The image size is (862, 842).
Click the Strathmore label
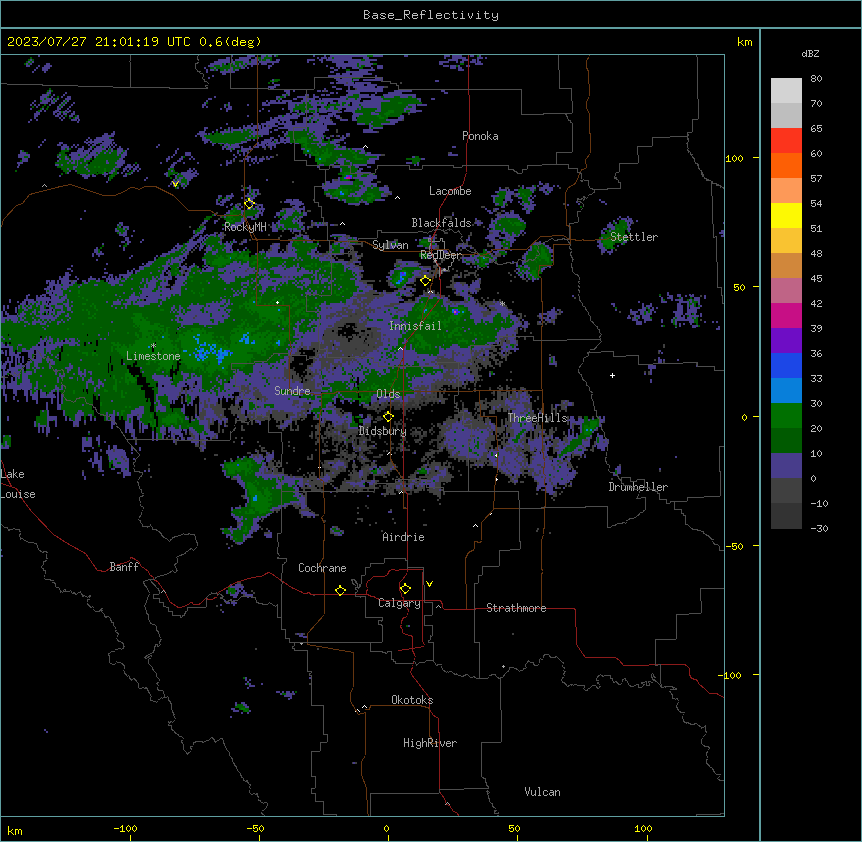pos(516,608)
